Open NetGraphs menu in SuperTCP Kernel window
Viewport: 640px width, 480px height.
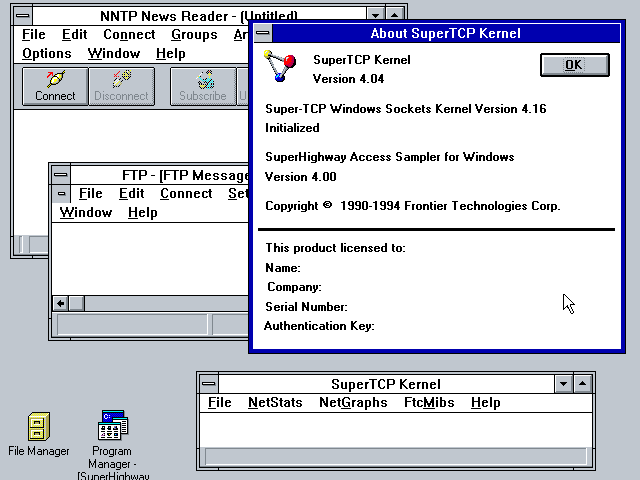coord(353,402)
